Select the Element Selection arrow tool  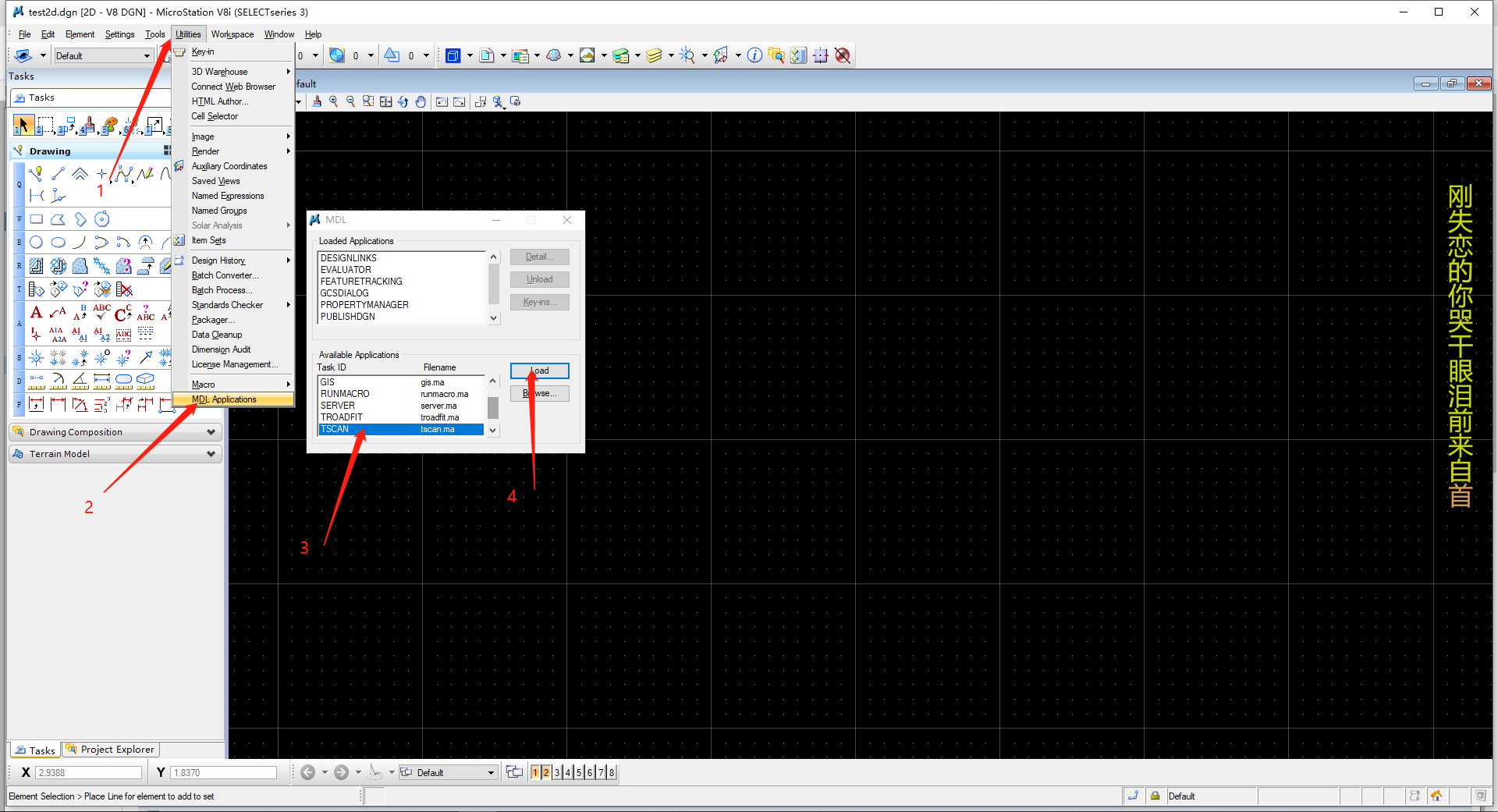23,124
